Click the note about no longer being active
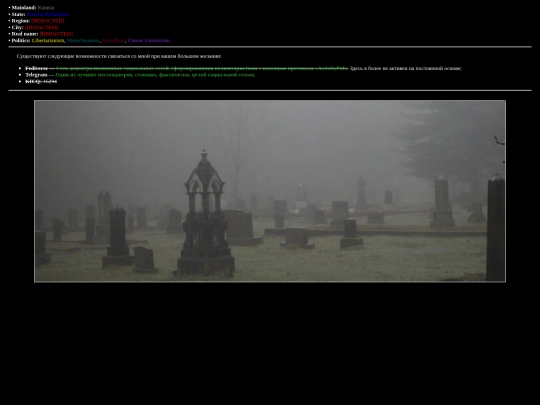 pos(406,68)
